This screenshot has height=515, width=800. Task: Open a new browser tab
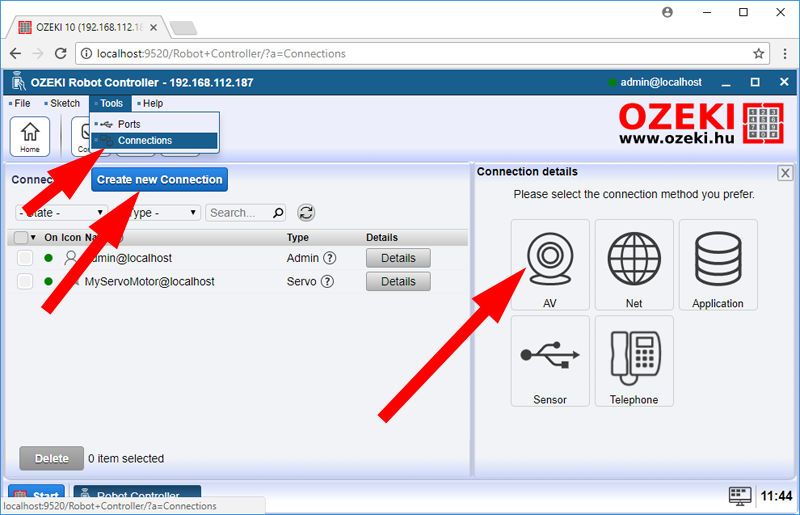point(183,28)
